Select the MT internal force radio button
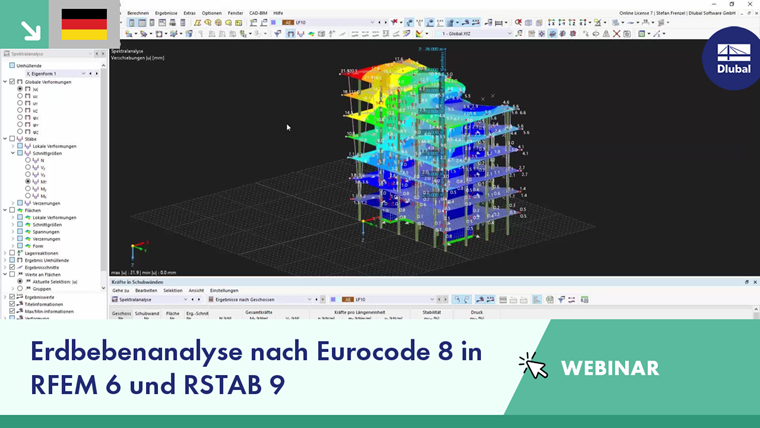Viewport: 760px width, 428px height. click(28, 181)
